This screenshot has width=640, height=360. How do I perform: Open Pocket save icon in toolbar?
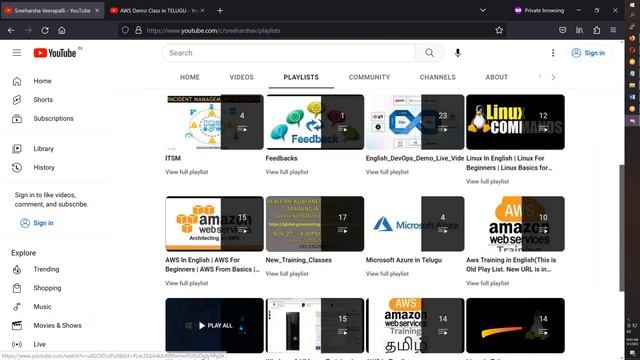click(562, 30)
